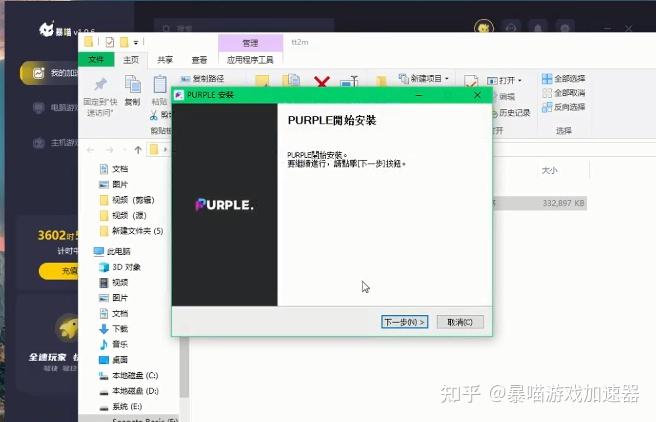Open 主机游戏 in the accelerator sidebar

55,143
